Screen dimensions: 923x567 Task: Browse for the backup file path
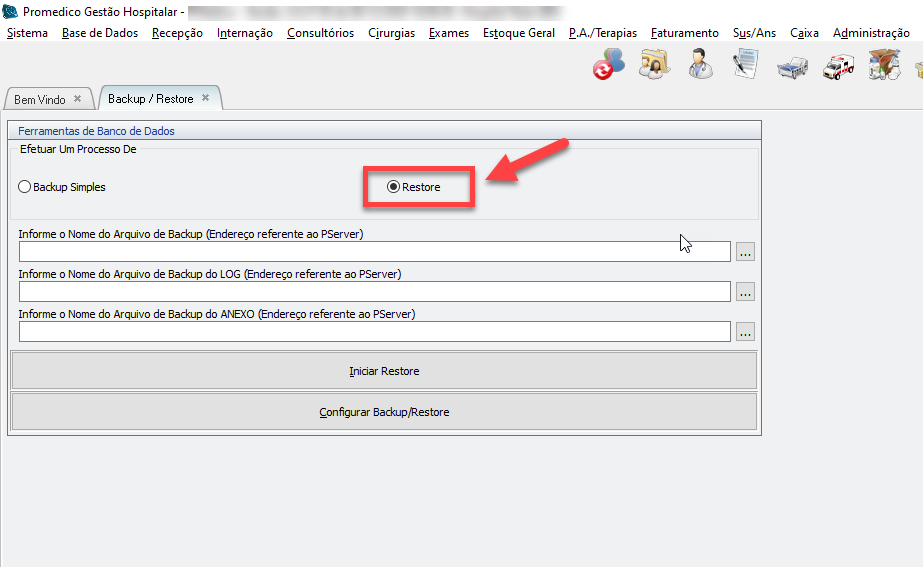745,252
